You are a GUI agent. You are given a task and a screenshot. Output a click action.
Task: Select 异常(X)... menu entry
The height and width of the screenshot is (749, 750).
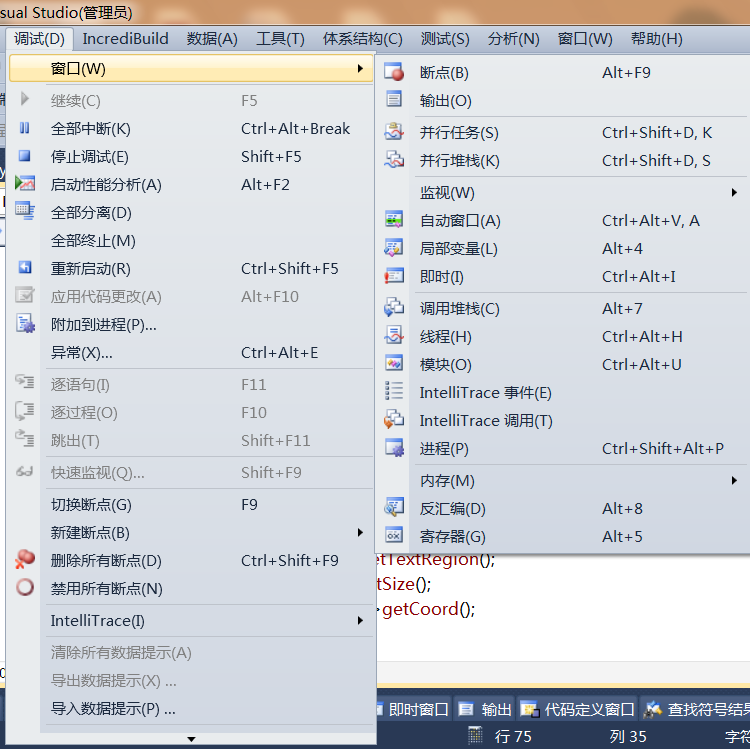[x=191, y=352]
